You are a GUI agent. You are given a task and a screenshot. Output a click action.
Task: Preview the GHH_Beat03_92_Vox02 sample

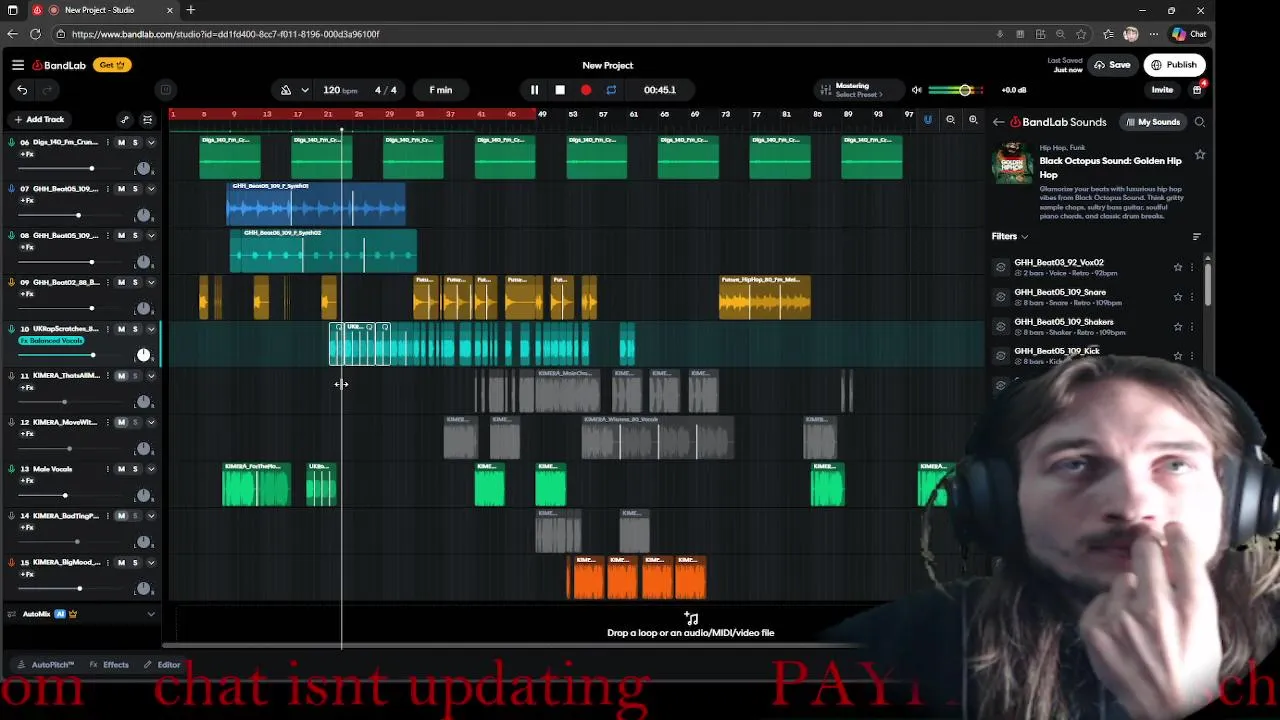tap(1001, 267)
